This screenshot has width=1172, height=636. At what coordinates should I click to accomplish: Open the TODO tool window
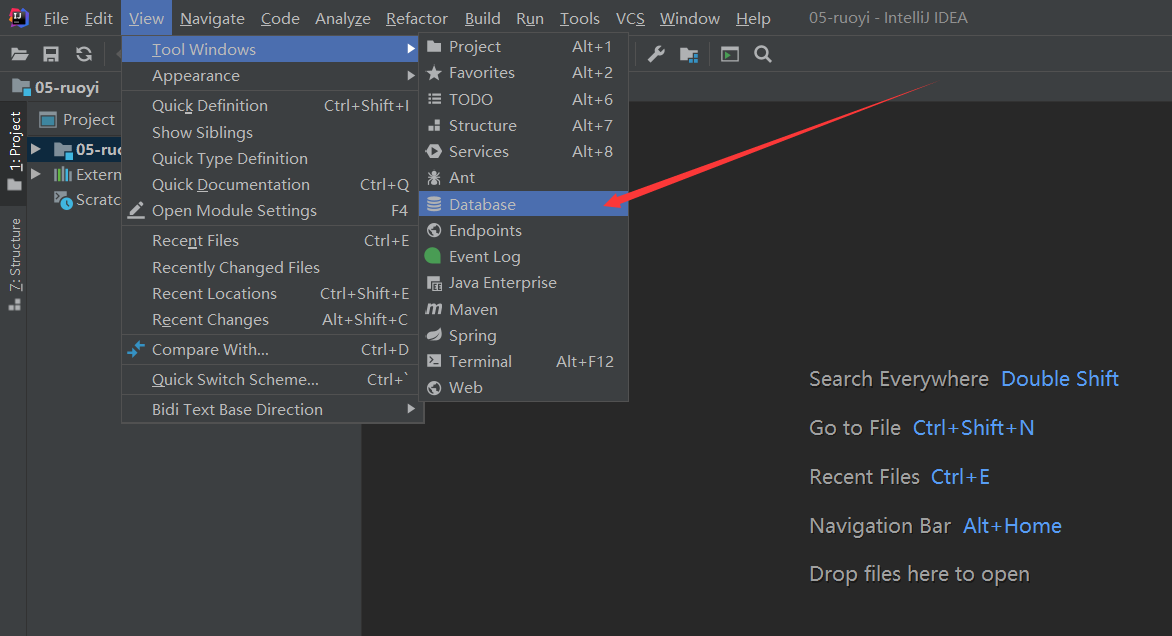click(x=523, y=99)
